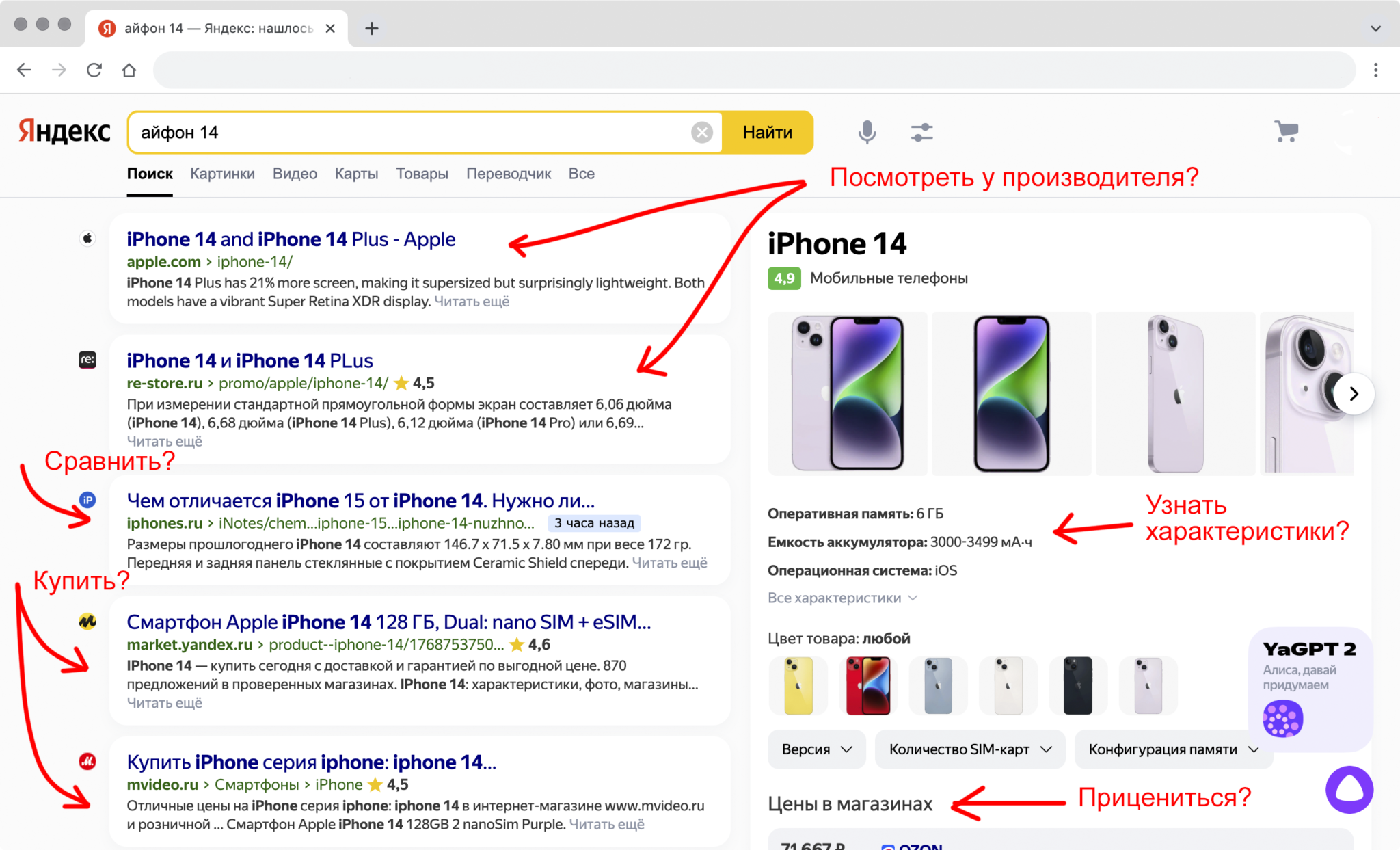The image size is (1400, 850).
Task: Pick the black iPhone color swatch
Action: (x=1077, y=686)
